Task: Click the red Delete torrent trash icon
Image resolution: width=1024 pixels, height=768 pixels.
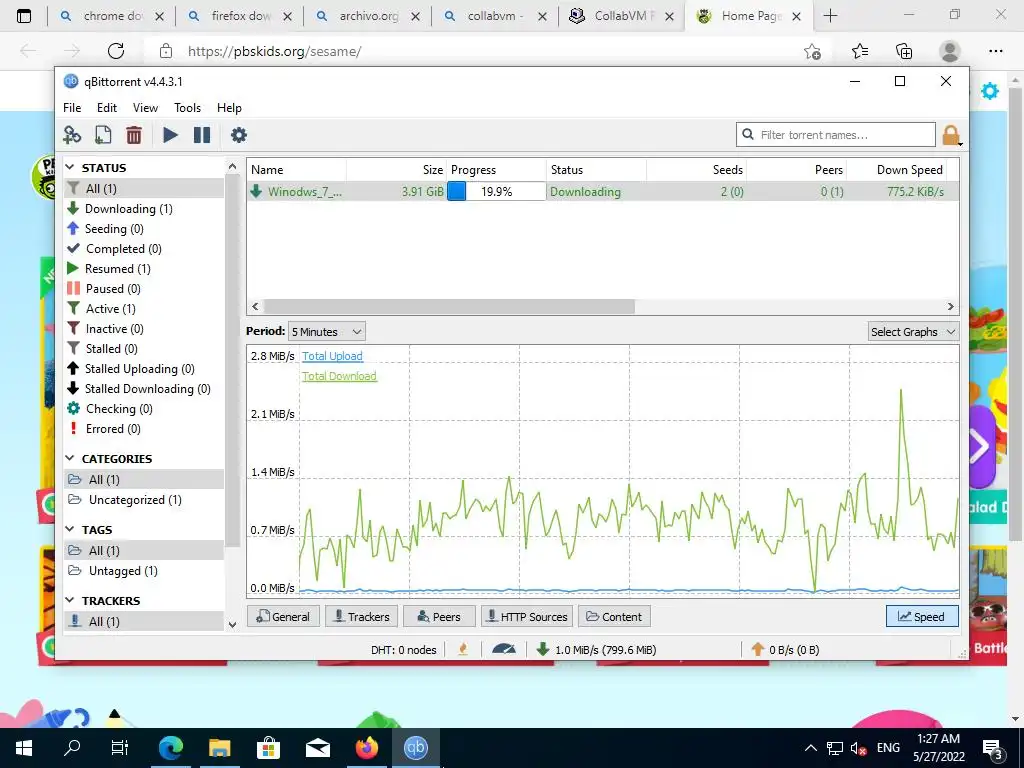Action: [x=134, y=135]
